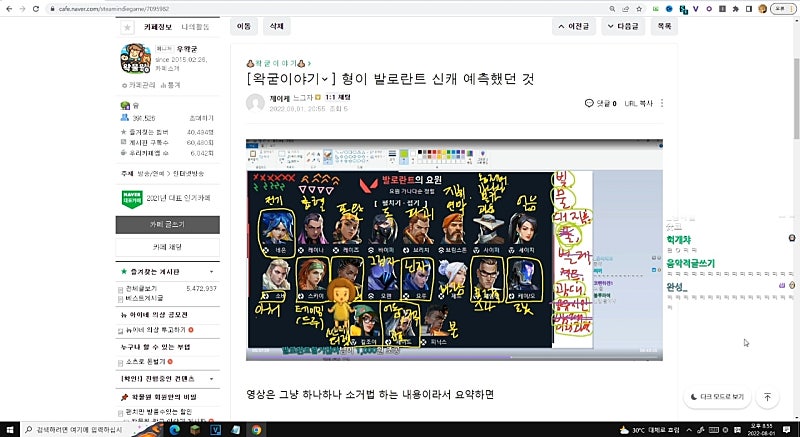
Task: Open Minecraft block icon in taskbar
Action: tap(195, 430)
